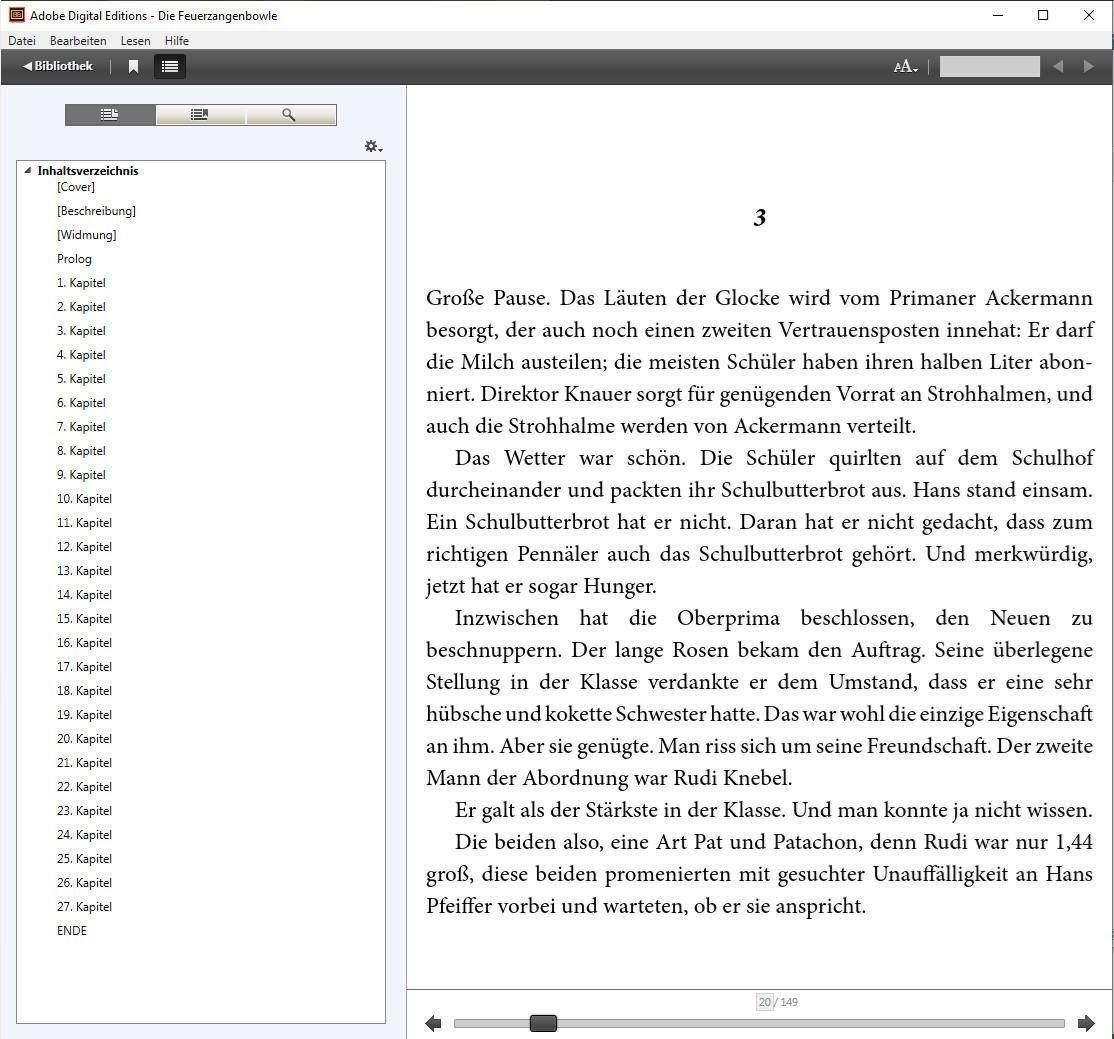Go to the previous page with the left arrow

coord(433,1023)
